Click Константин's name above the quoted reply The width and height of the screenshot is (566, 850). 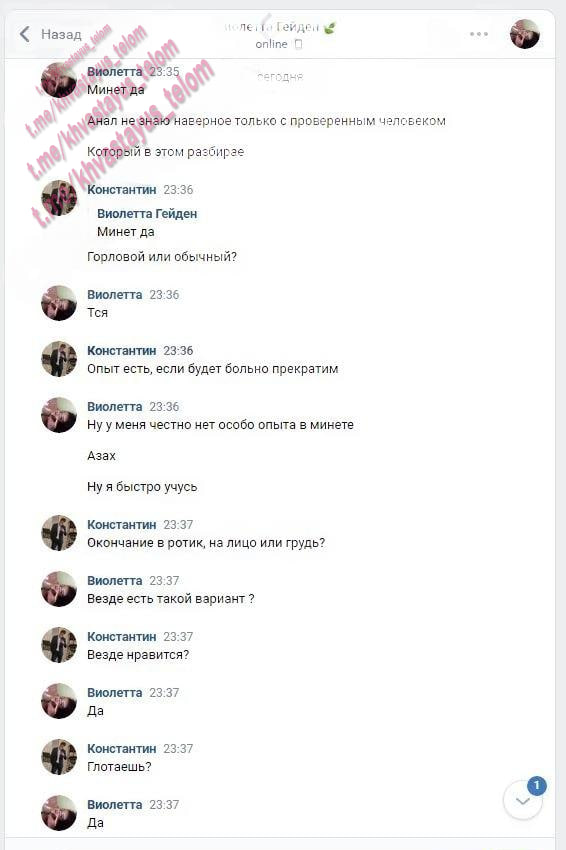[121, 190]
